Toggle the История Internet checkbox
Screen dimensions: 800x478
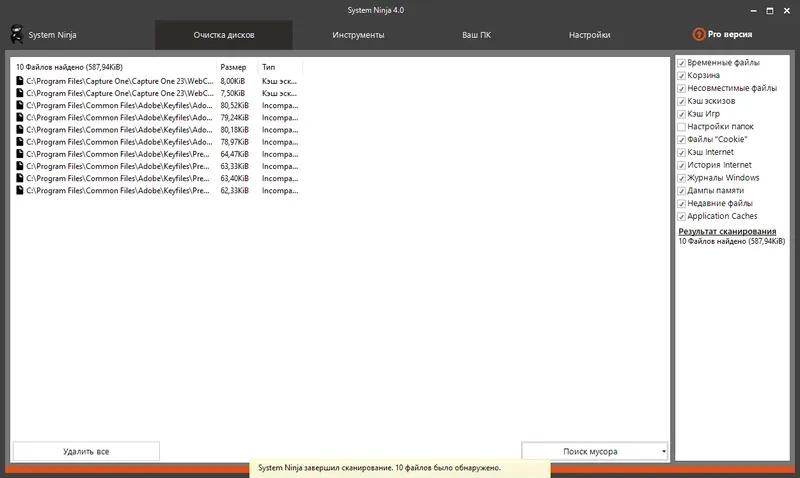[x=681, y=165]
